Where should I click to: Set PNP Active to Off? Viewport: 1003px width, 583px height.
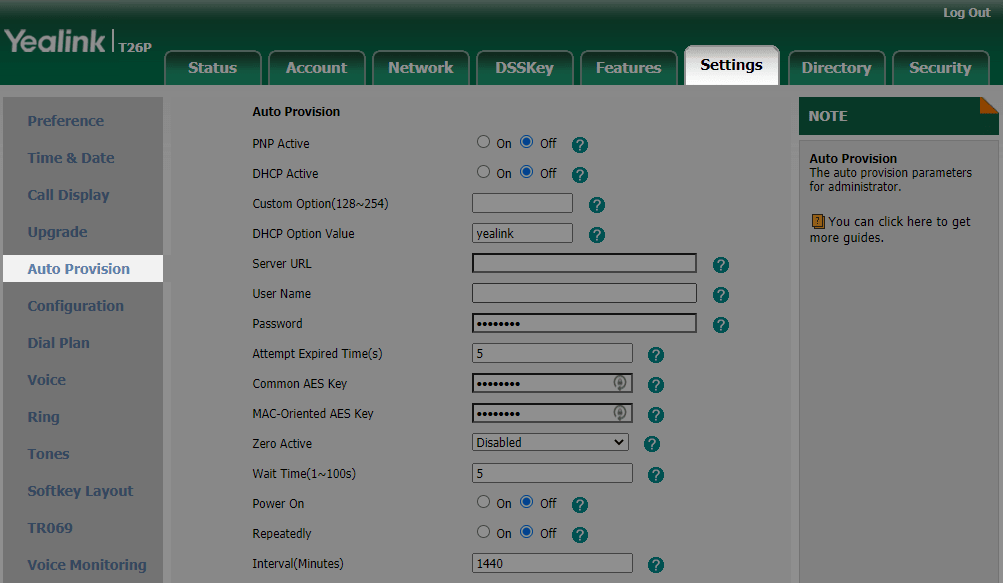(x=526, y=142)
